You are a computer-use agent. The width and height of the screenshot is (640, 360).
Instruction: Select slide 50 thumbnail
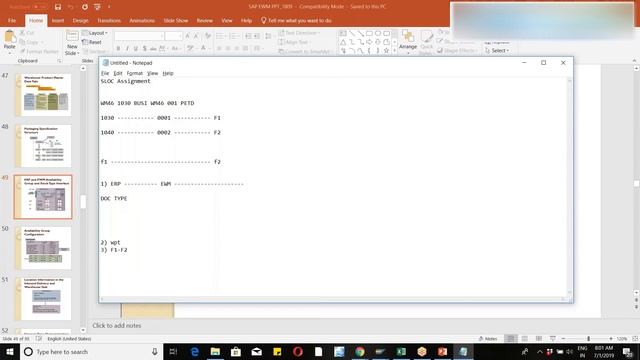[43, 248]
